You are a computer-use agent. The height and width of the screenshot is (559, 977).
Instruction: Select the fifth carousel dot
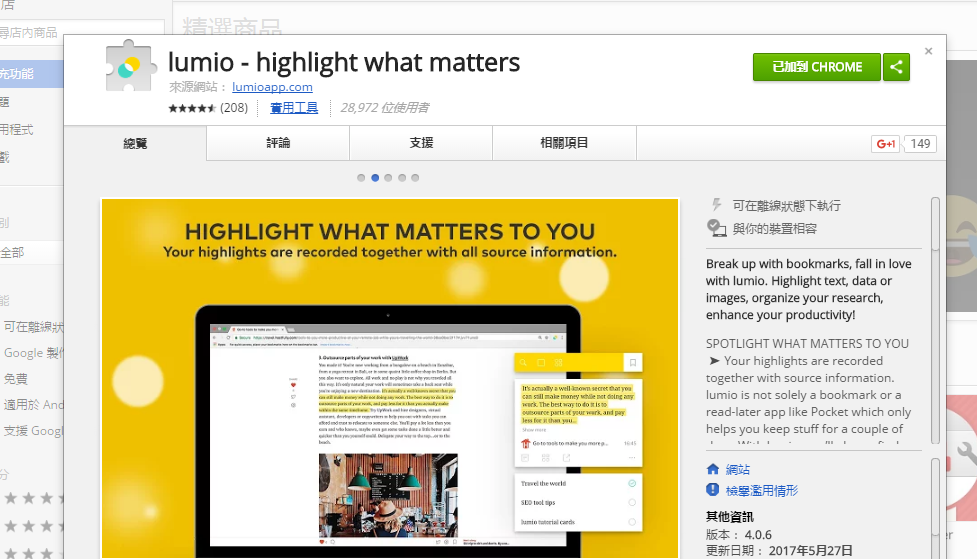415,178
